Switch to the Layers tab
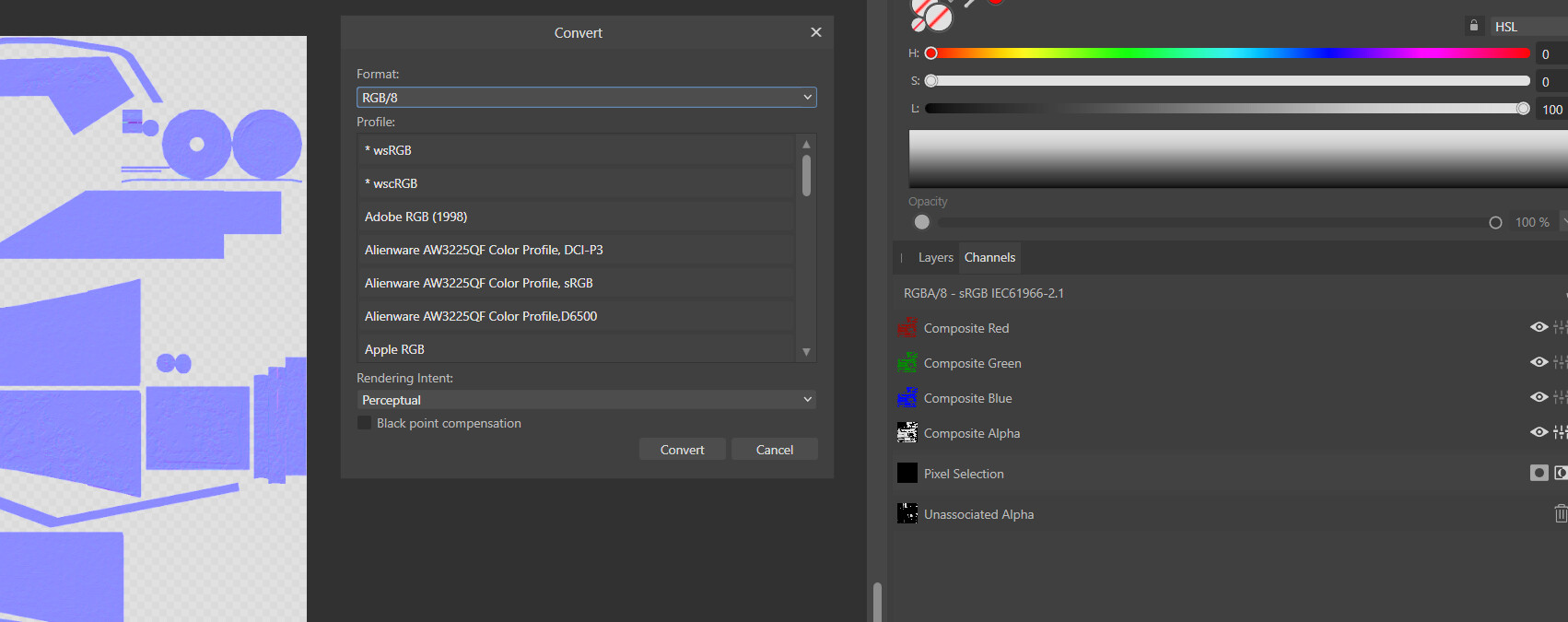Screen dimensions: 1568x622 coord(935,258)
